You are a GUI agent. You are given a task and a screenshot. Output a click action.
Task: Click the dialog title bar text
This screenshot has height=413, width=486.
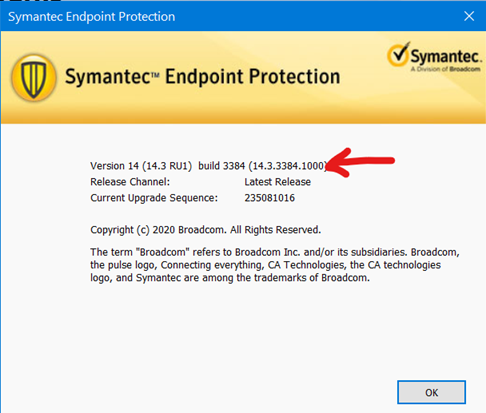[x=91, y=17]
